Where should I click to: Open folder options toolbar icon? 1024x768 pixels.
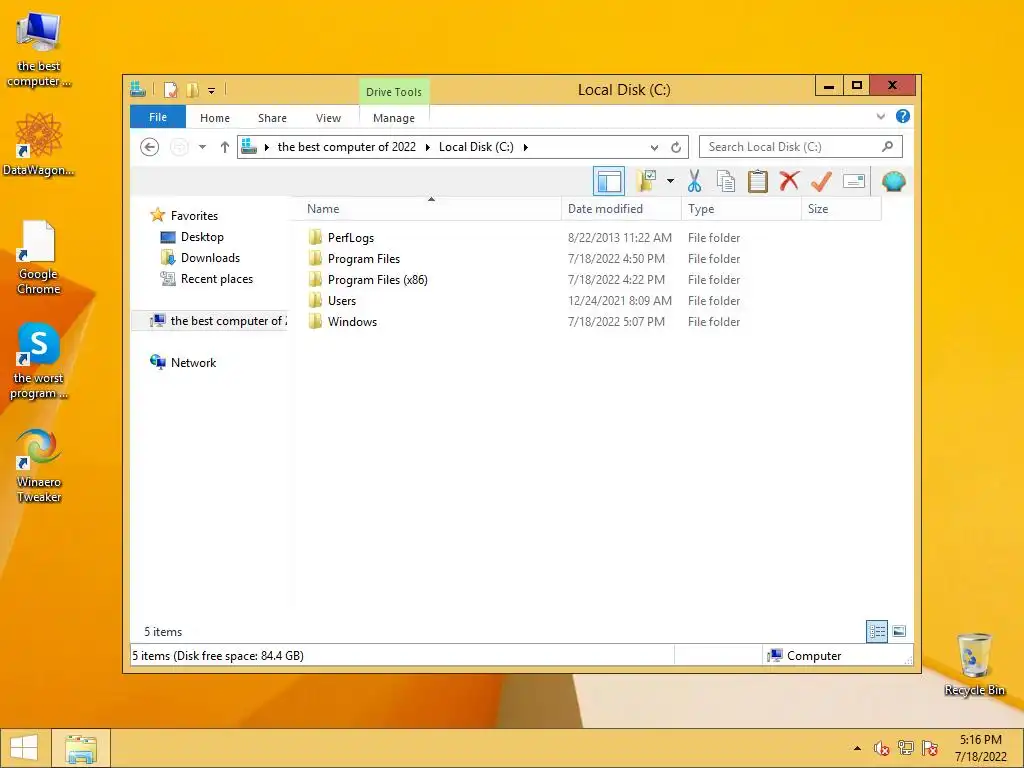(x=647, y=182)
